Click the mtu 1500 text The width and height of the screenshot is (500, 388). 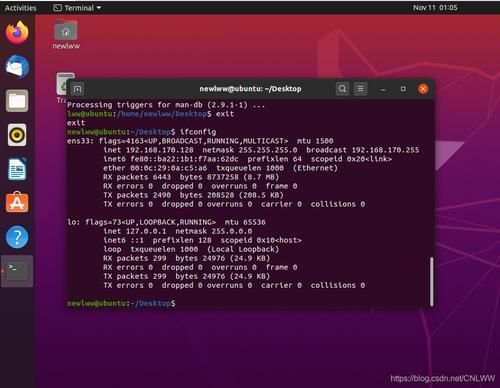pyautogui.click(x=315, y=141)
